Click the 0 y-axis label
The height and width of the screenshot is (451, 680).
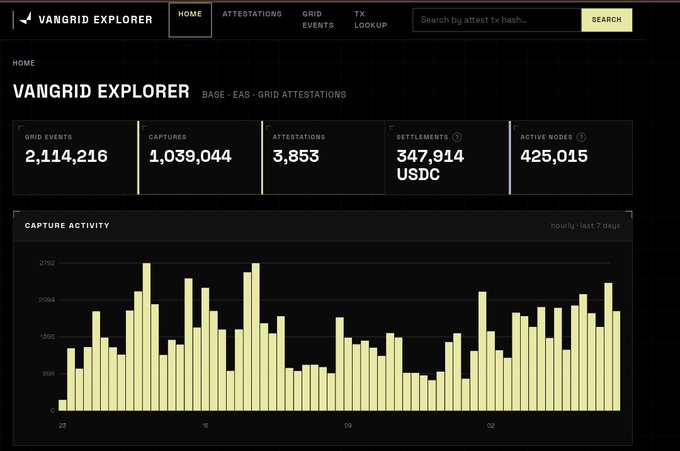52,410
